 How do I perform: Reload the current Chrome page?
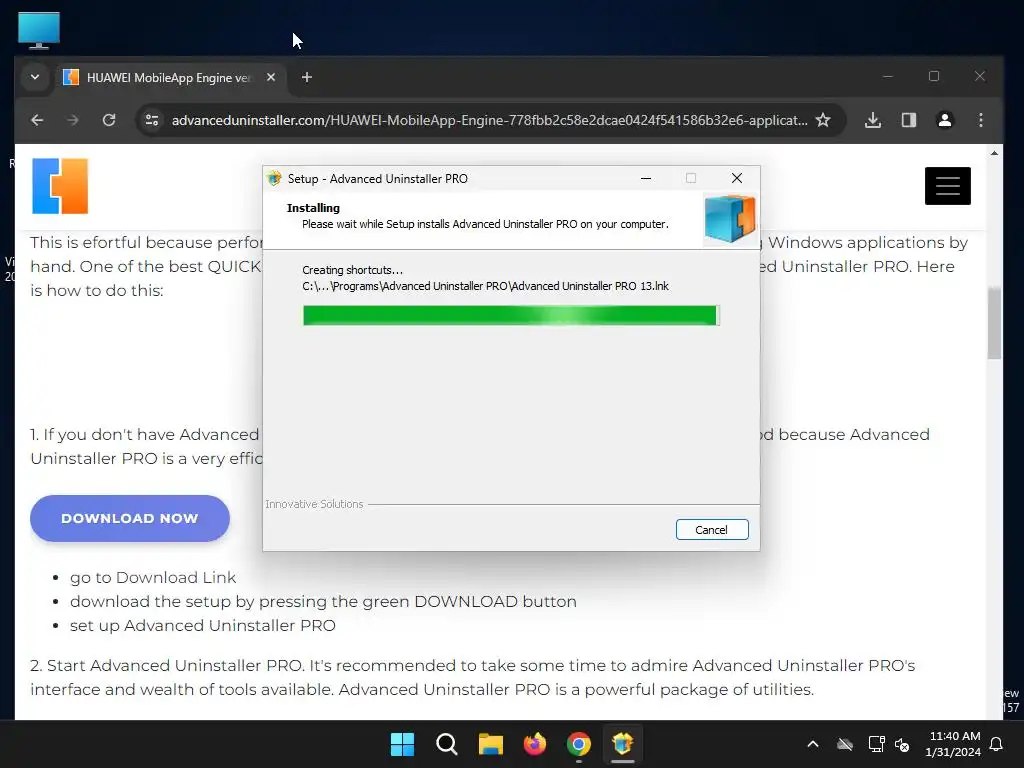click(109, 120)
